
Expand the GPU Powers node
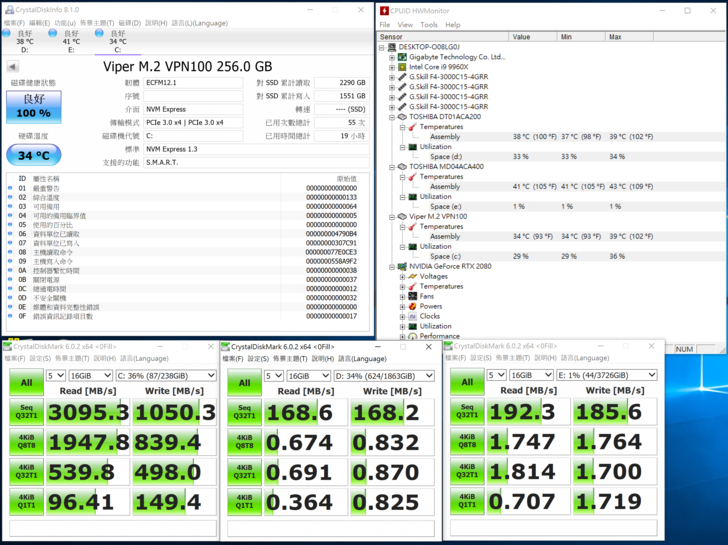click(403, 306)
